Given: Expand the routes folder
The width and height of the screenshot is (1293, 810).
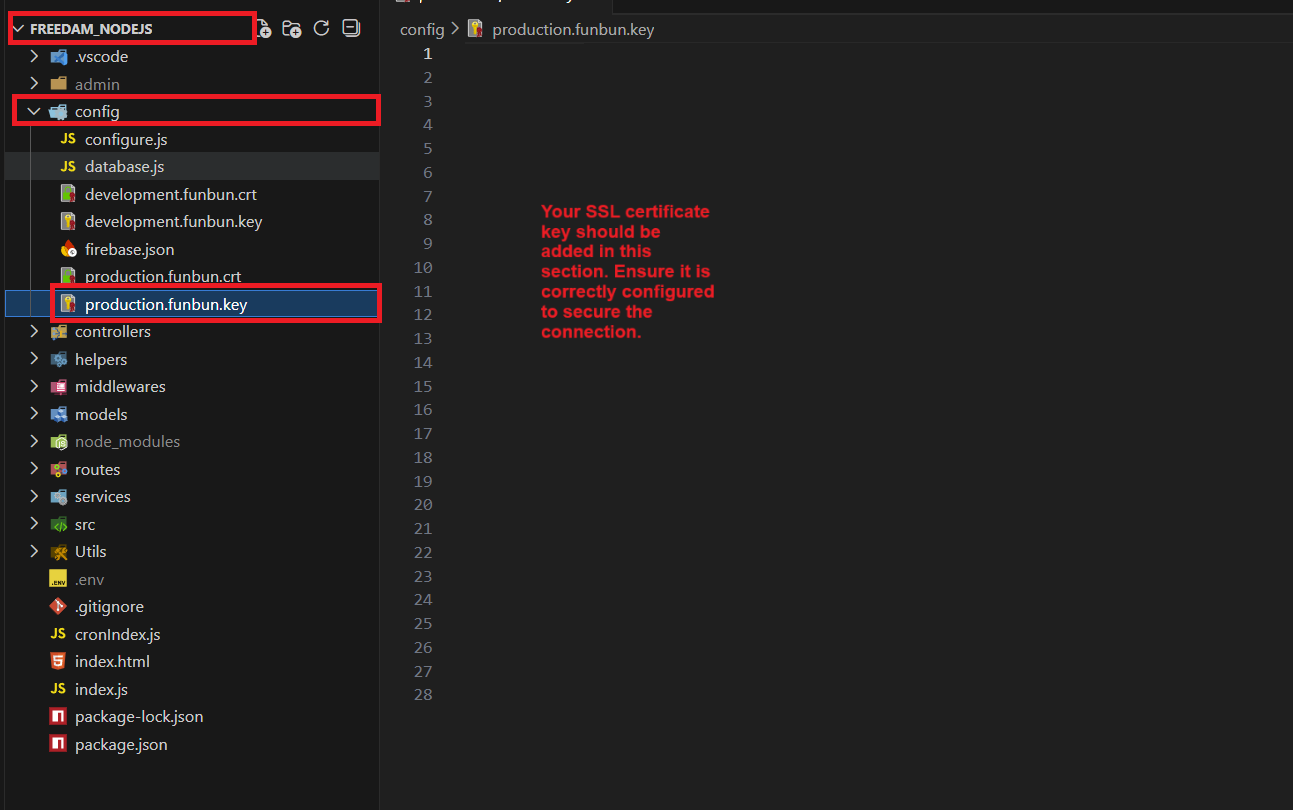Looking at the screenshot, I should 33,469.
